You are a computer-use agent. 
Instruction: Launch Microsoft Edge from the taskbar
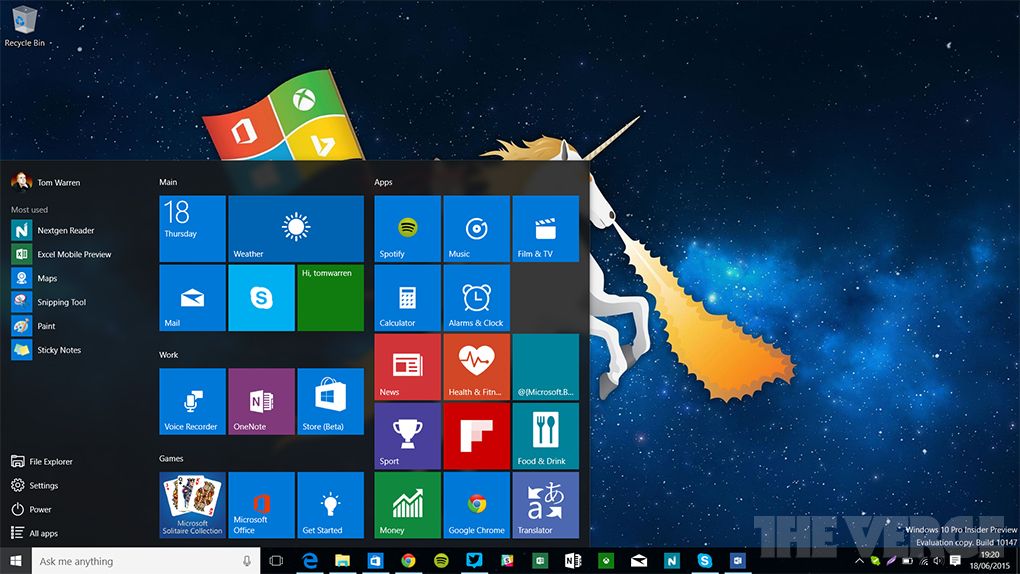pos(310,561)
